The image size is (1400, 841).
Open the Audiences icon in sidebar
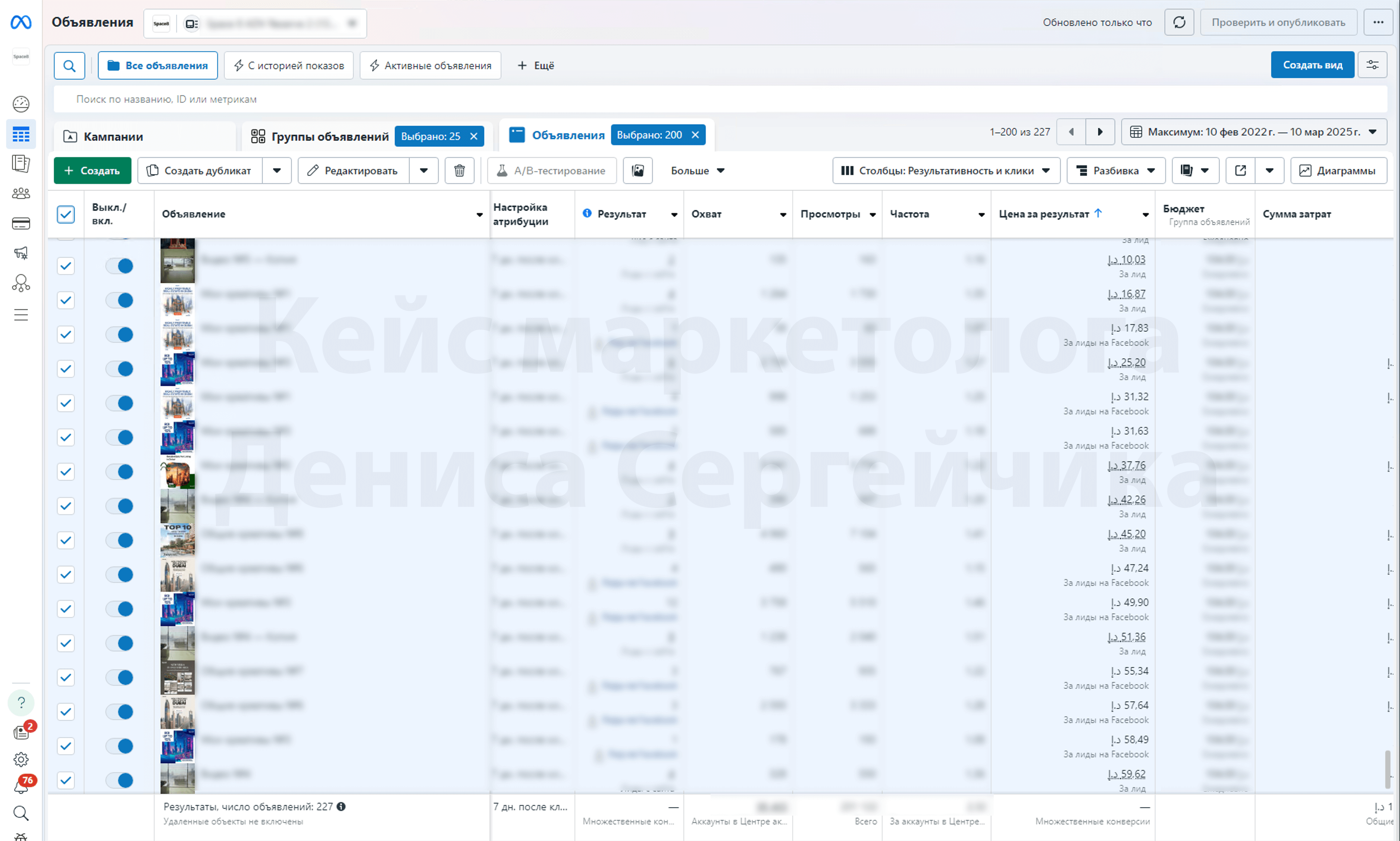click(21, 193)
